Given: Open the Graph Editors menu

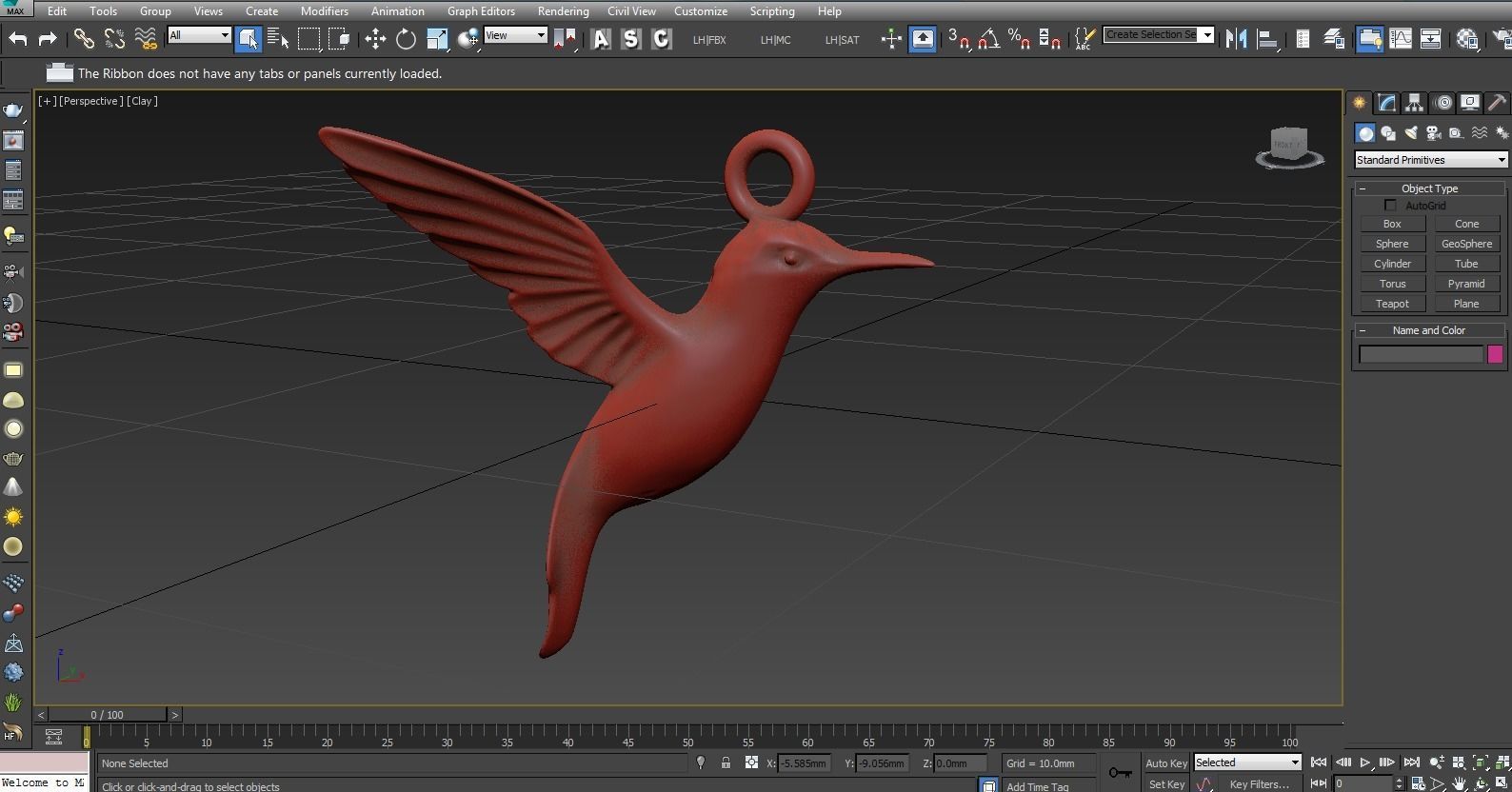Looking at the screenshot, I should click(481, 11).
